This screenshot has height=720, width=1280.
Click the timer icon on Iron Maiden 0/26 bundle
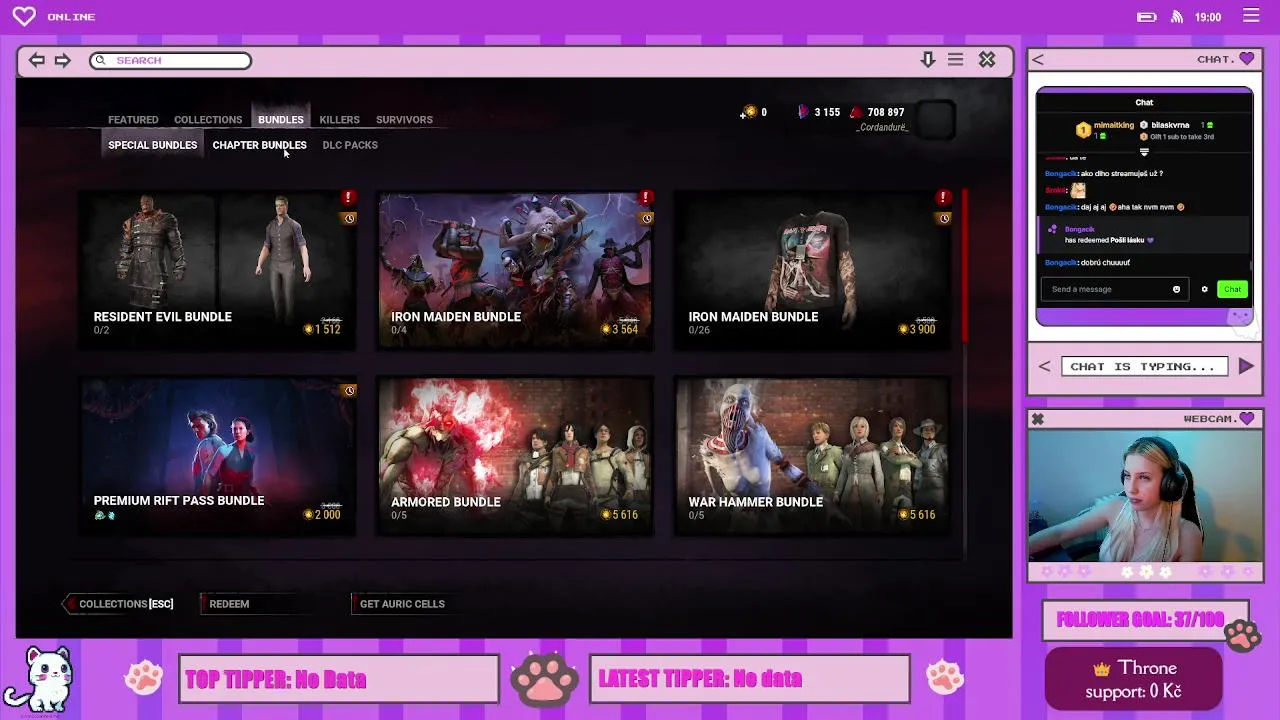point(943,218)
